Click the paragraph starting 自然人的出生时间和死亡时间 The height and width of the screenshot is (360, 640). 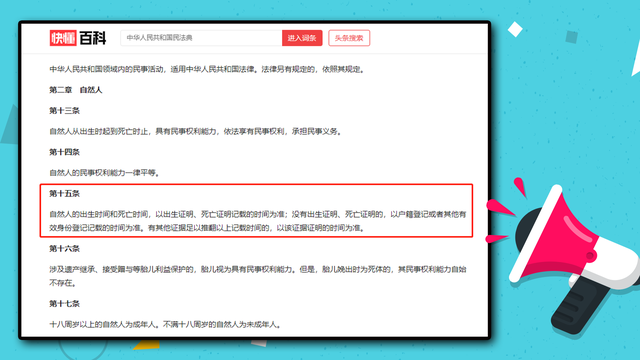[x=258, y=221]
